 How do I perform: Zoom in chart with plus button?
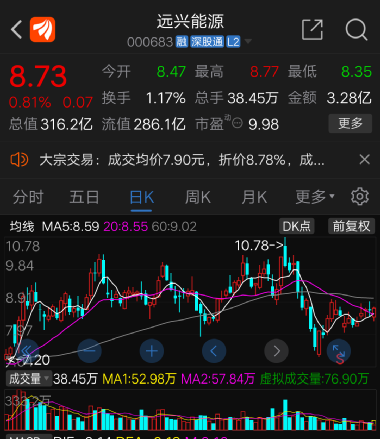pos(152,351)
